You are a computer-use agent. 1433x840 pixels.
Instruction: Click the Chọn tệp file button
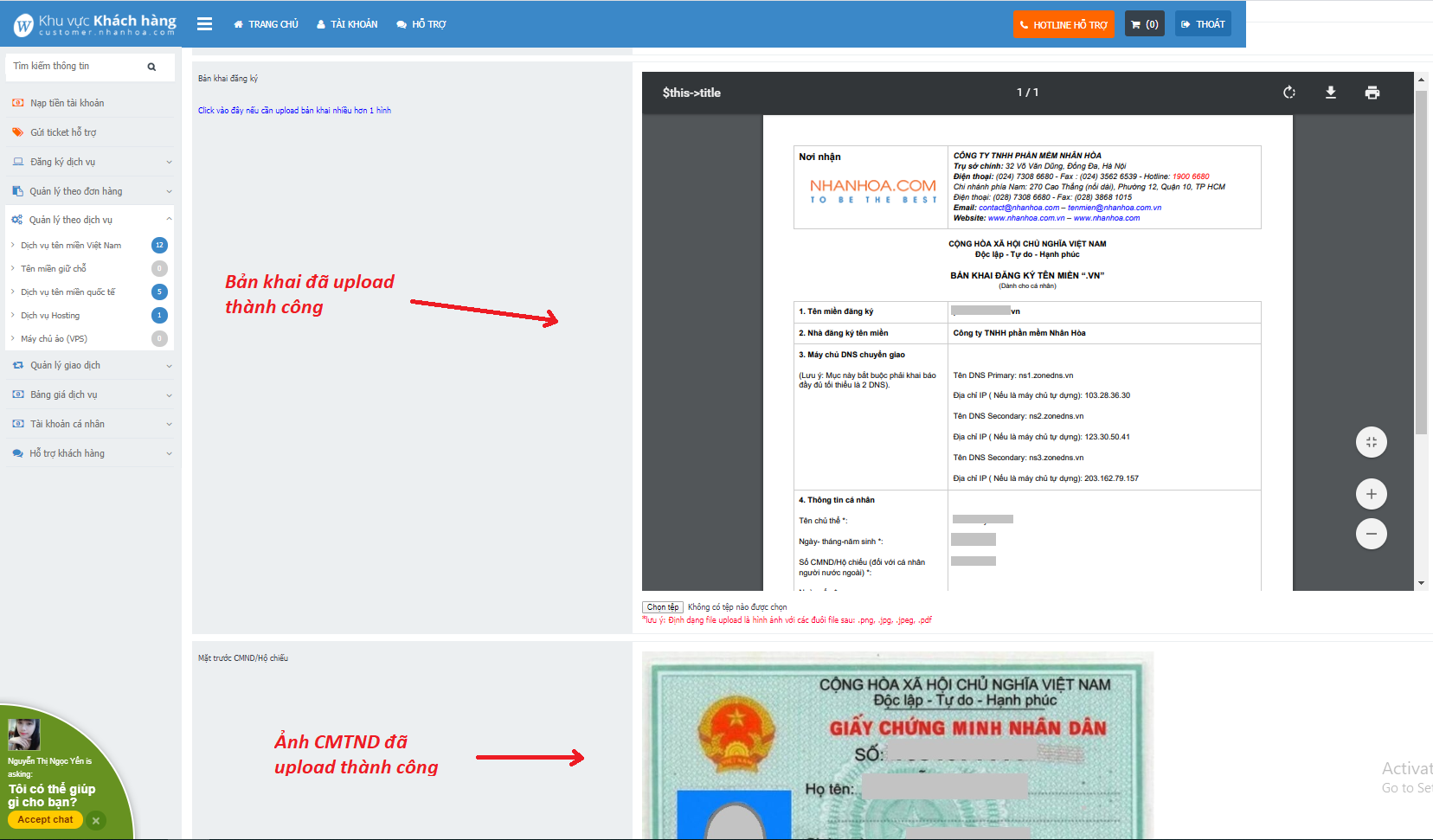click(663, 607)
